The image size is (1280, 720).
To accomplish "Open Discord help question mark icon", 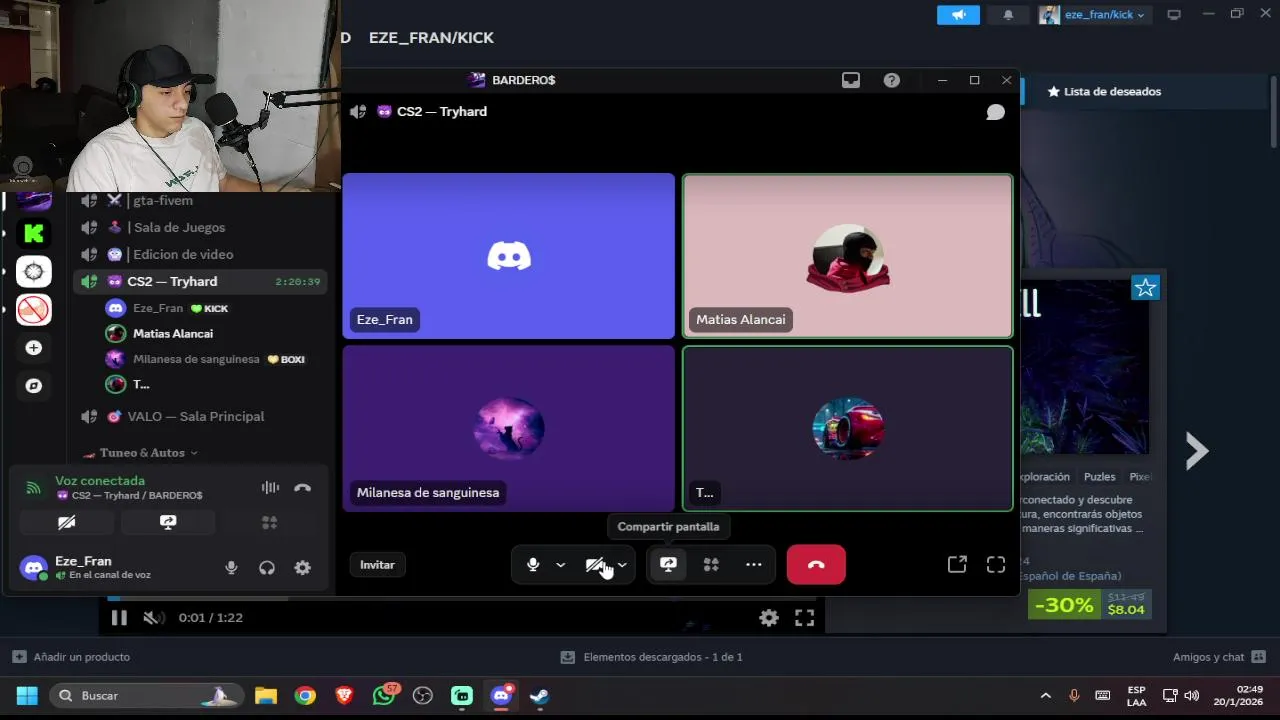I will pyautogui.click(x=892, y=80).
